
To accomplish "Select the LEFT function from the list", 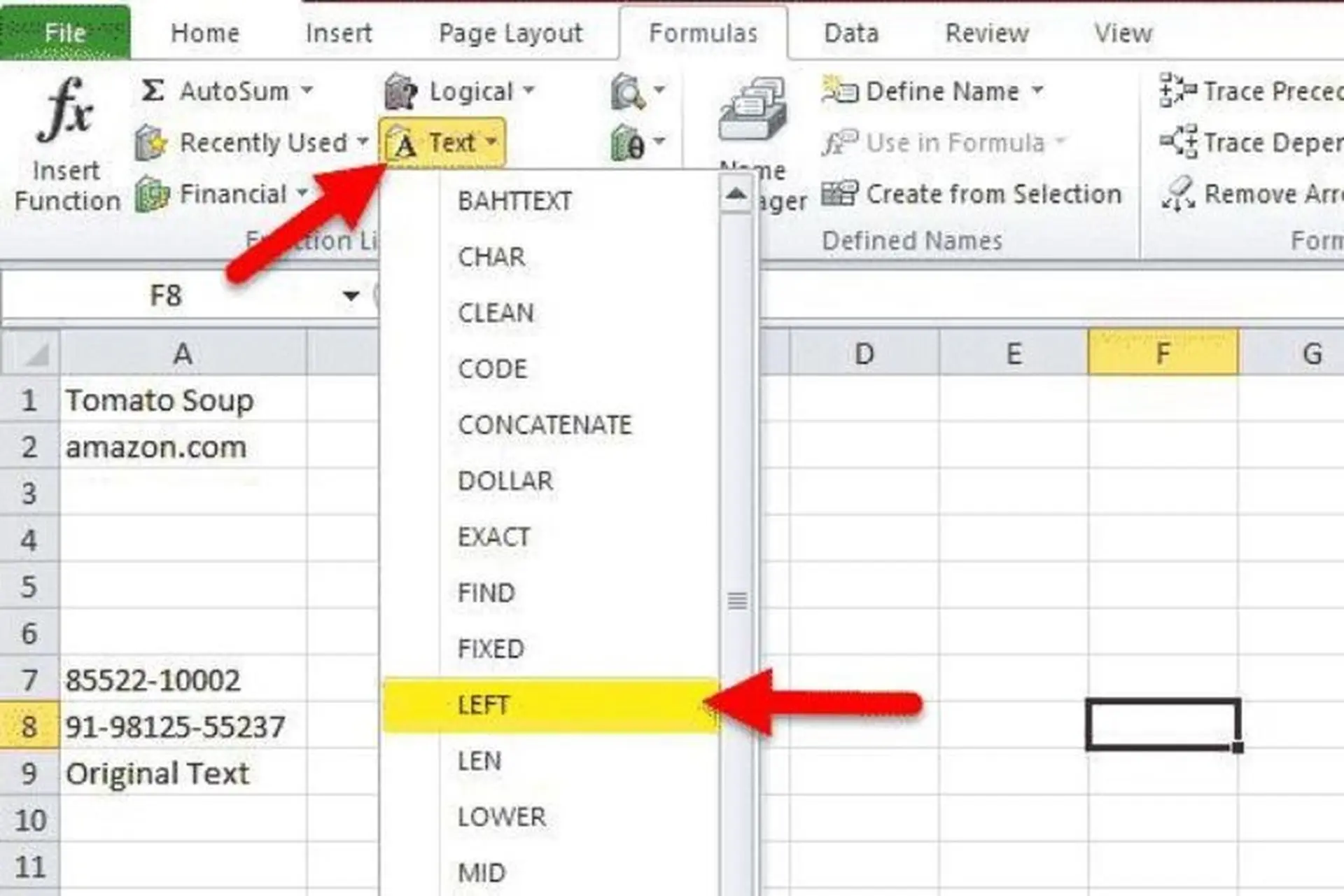I will click(483, 704).
